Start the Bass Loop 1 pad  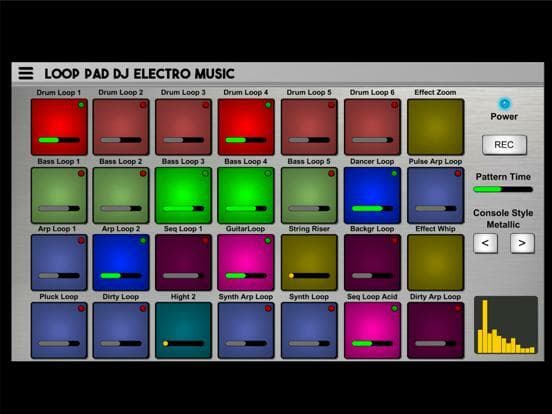tap(59, 195)
